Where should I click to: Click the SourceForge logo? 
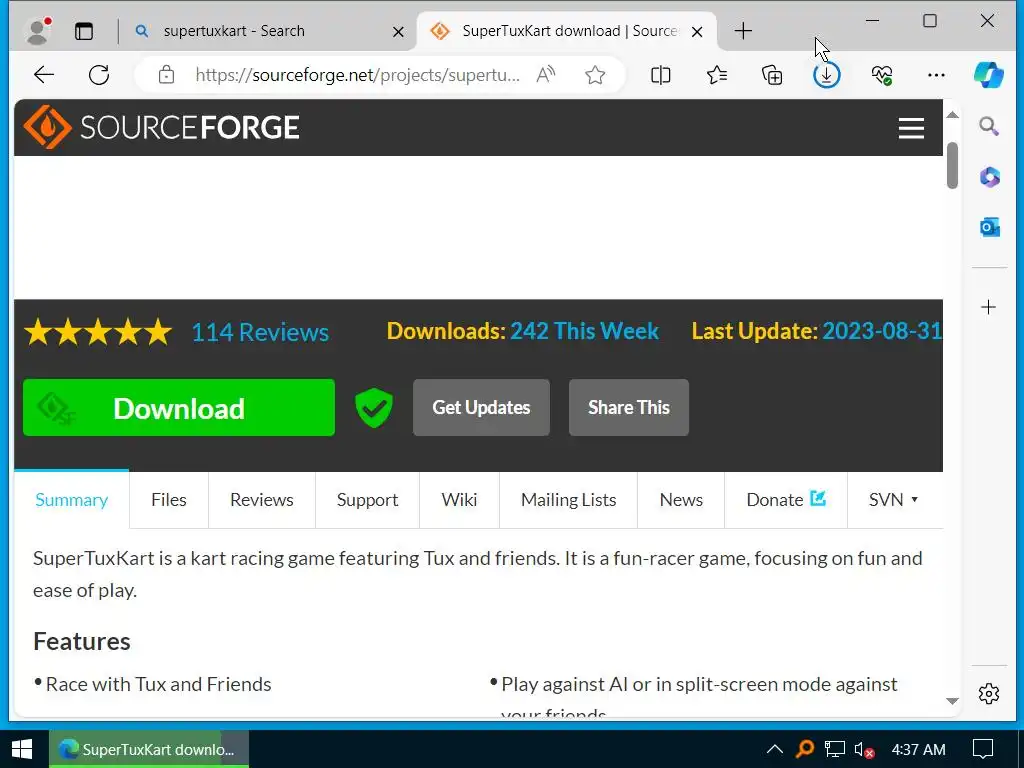pyautogui.click(x=161, y=127)
